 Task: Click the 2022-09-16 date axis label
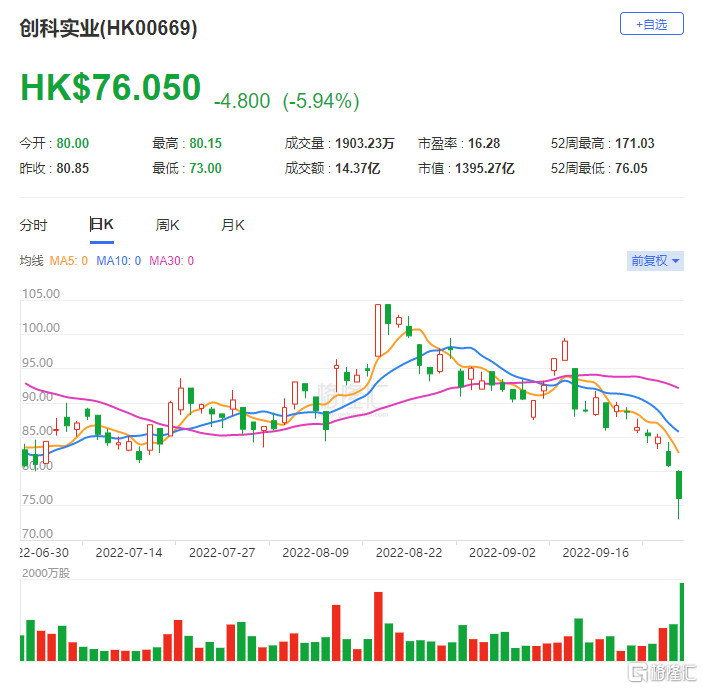[596, 553]
